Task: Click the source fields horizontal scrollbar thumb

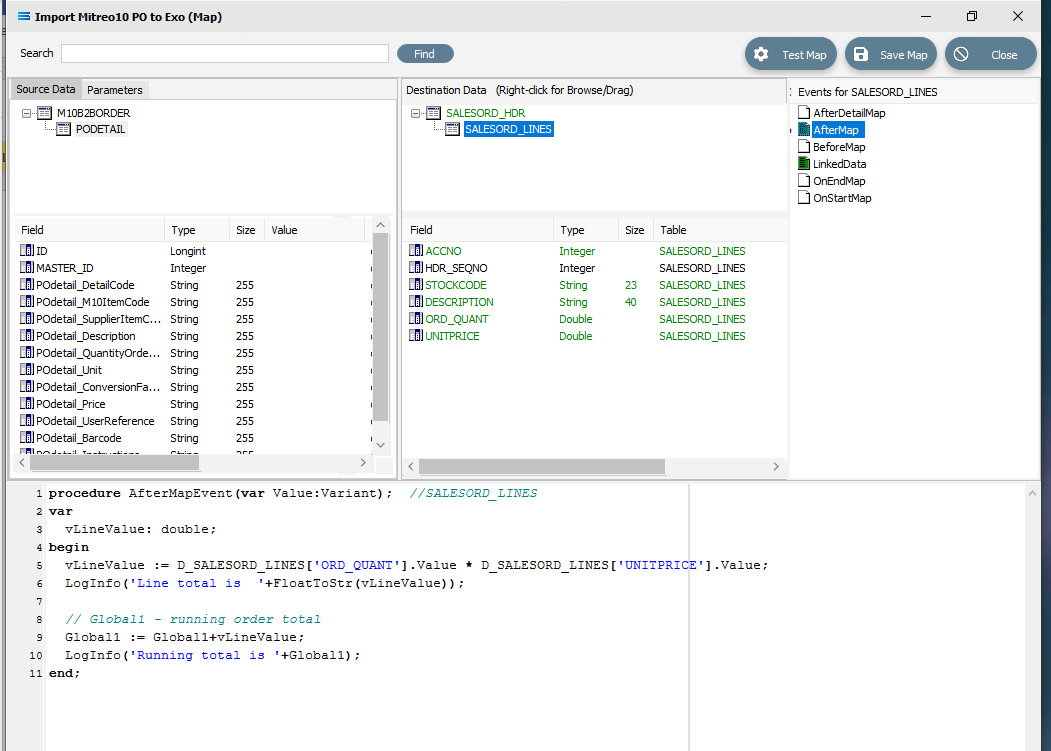Action: [115, 463]
